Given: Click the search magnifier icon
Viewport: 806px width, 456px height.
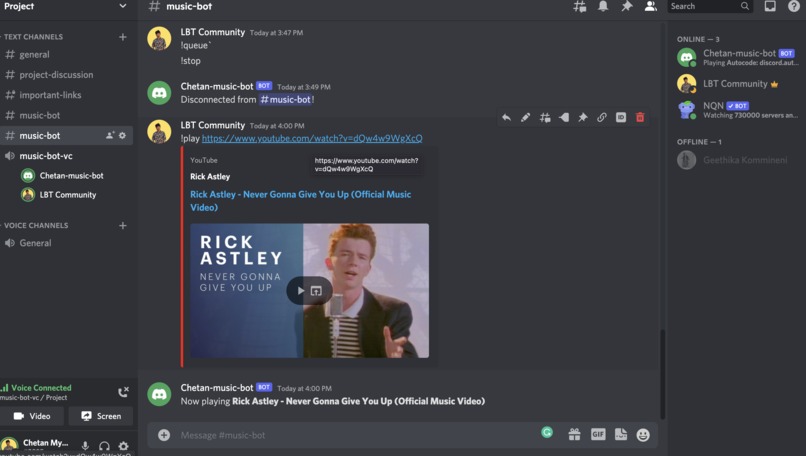Looking at the screenshot, I should (x=744, y=6).
